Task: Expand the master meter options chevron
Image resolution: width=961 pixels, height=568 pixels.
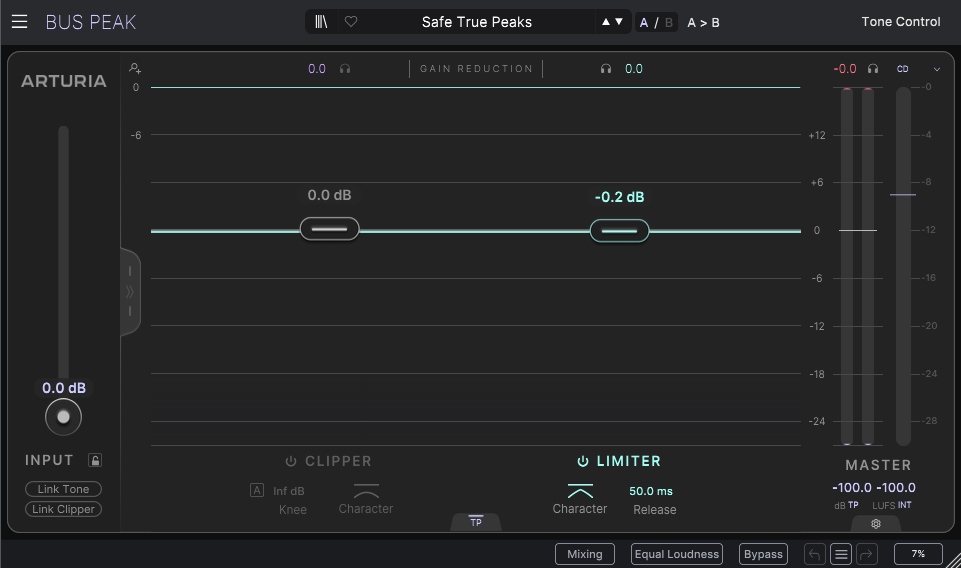Action: [937, 69]
